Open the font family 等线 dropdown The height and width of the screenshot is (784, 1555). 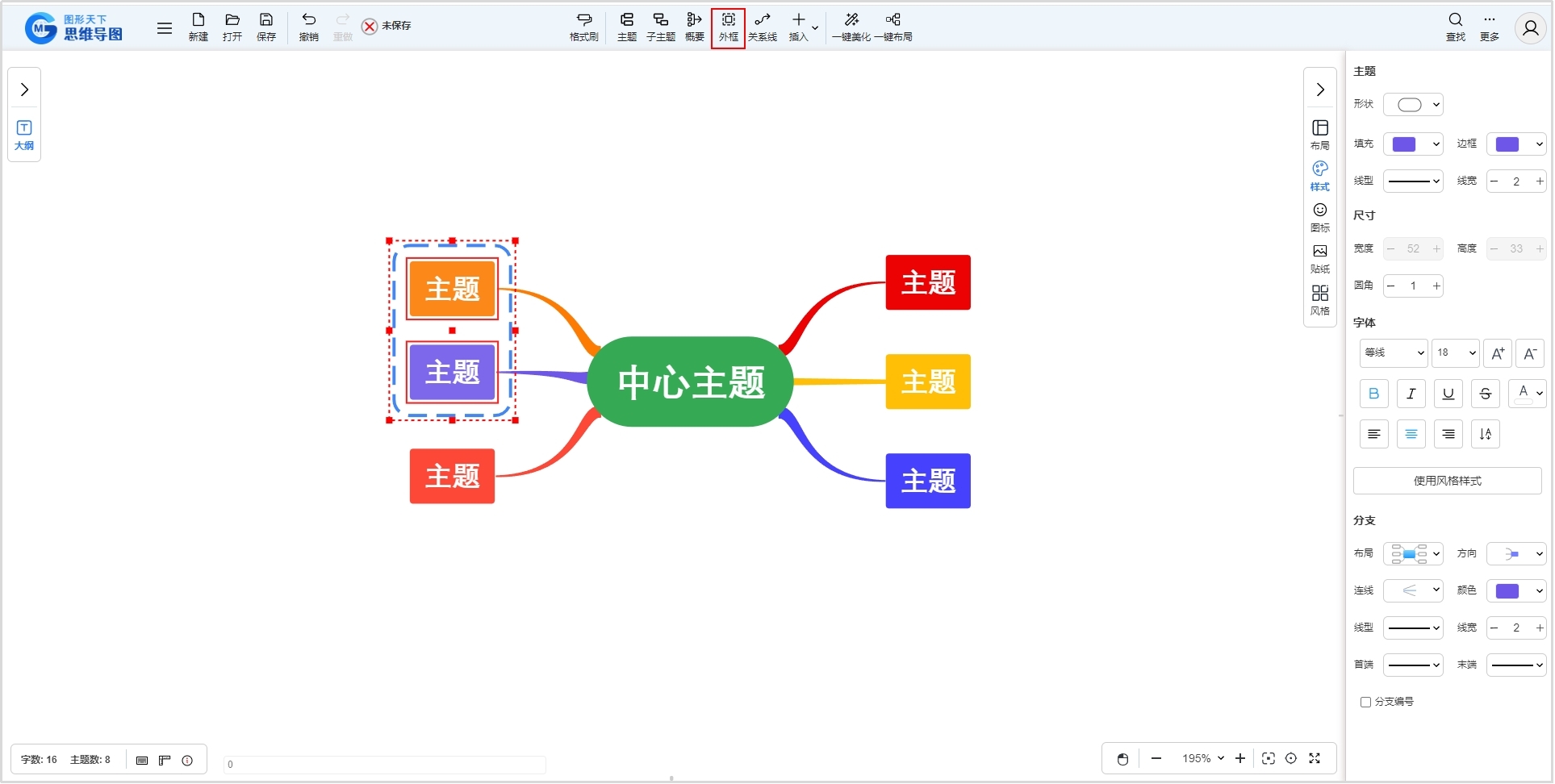click(x=1394, y=352)
